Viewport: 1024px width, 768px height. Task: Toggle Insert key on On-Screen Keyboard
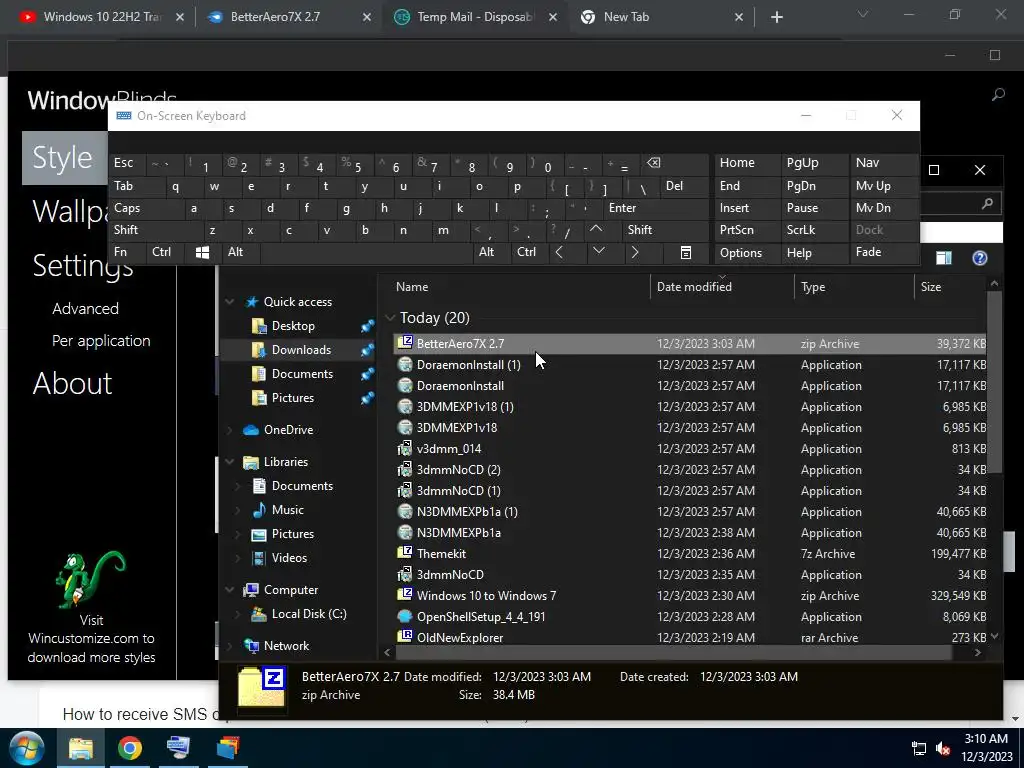[x=747, y=208]
